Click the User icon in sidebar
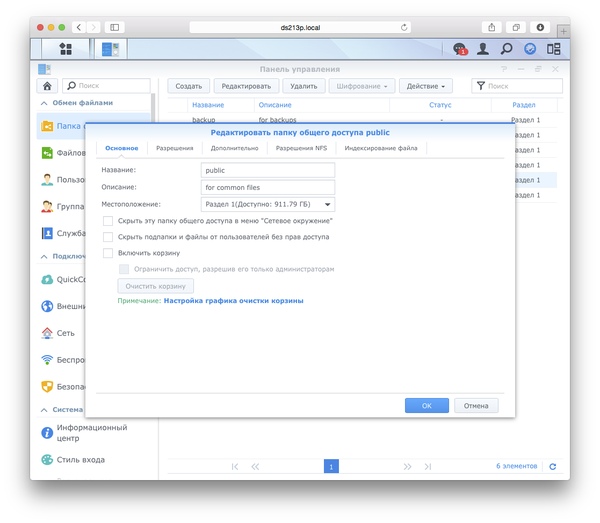Viewport: 600px width, 523px height. (x=47, y=179)
